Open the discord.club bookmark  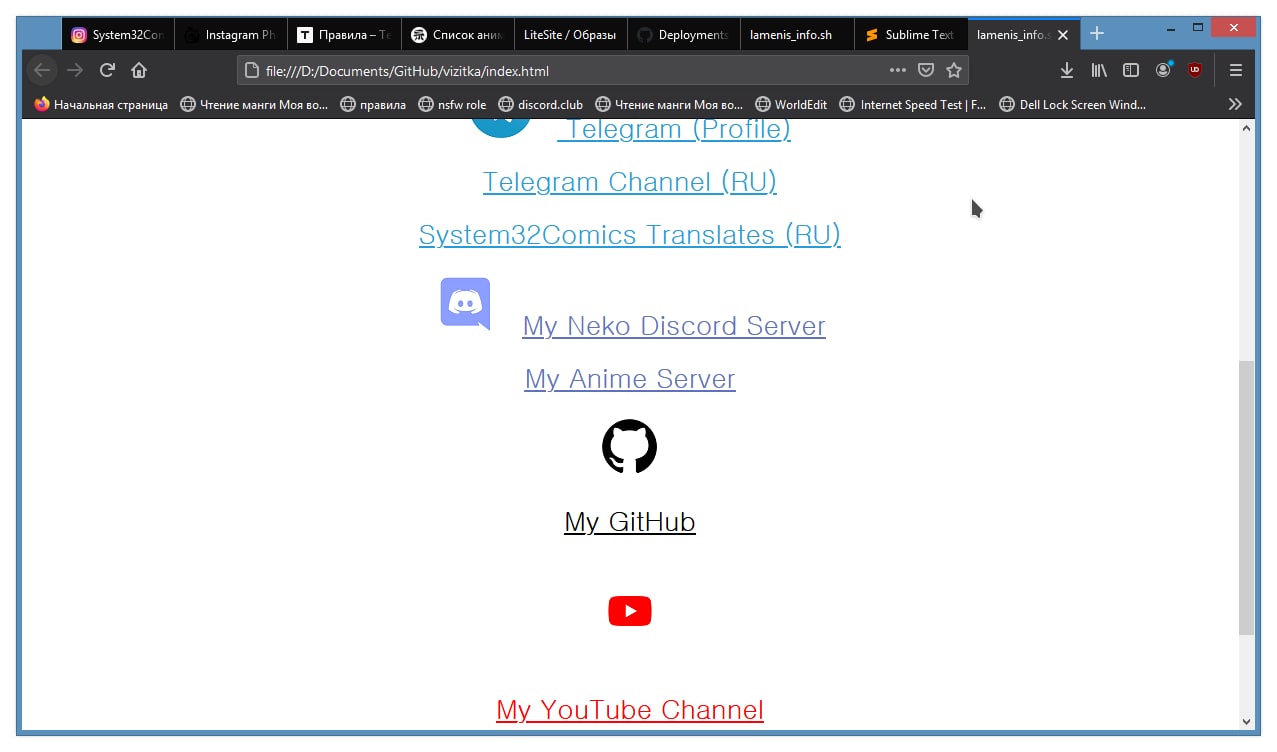(x=540, y=104)
